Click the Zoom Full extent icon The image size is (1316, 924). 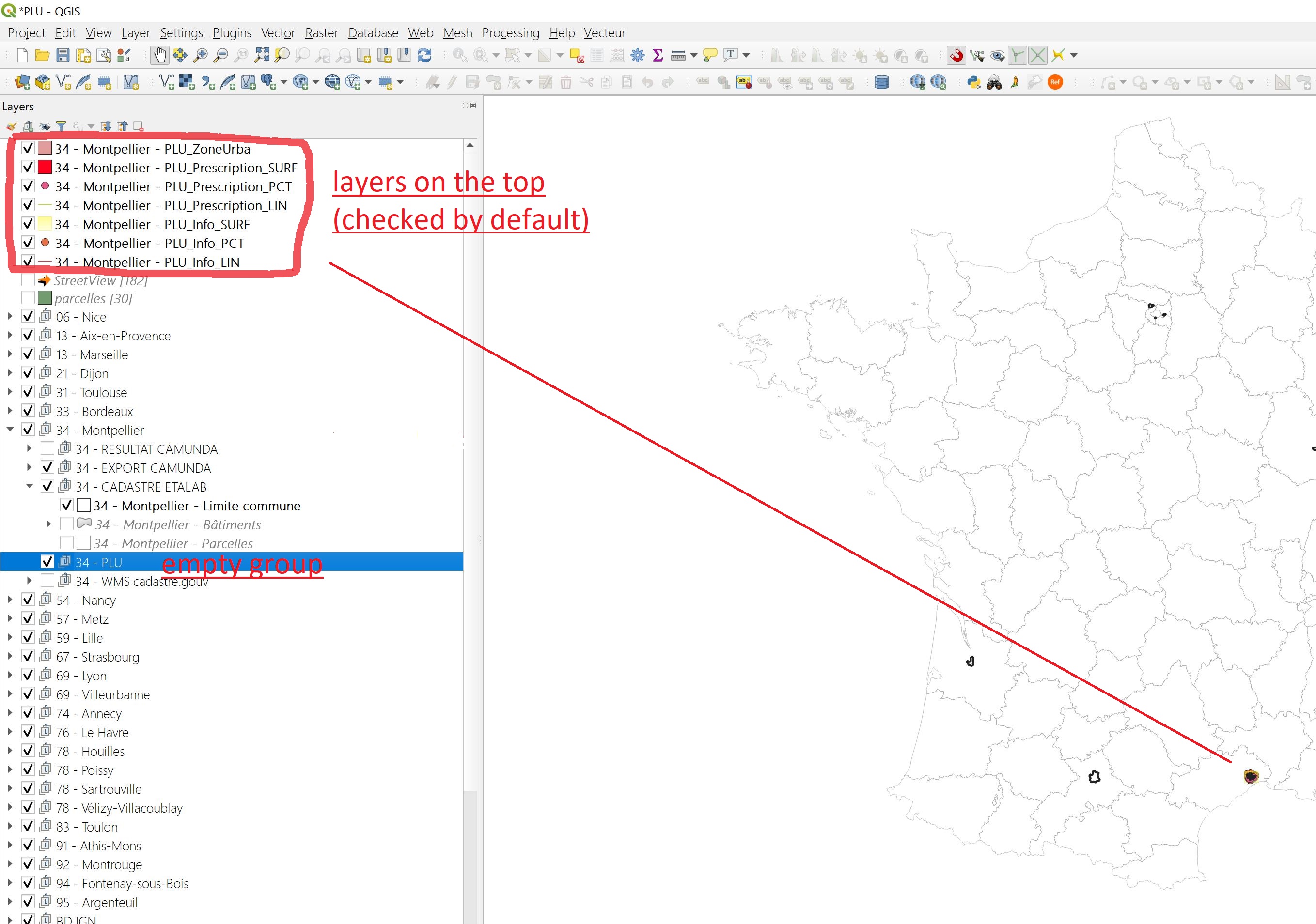pos(262,56)
